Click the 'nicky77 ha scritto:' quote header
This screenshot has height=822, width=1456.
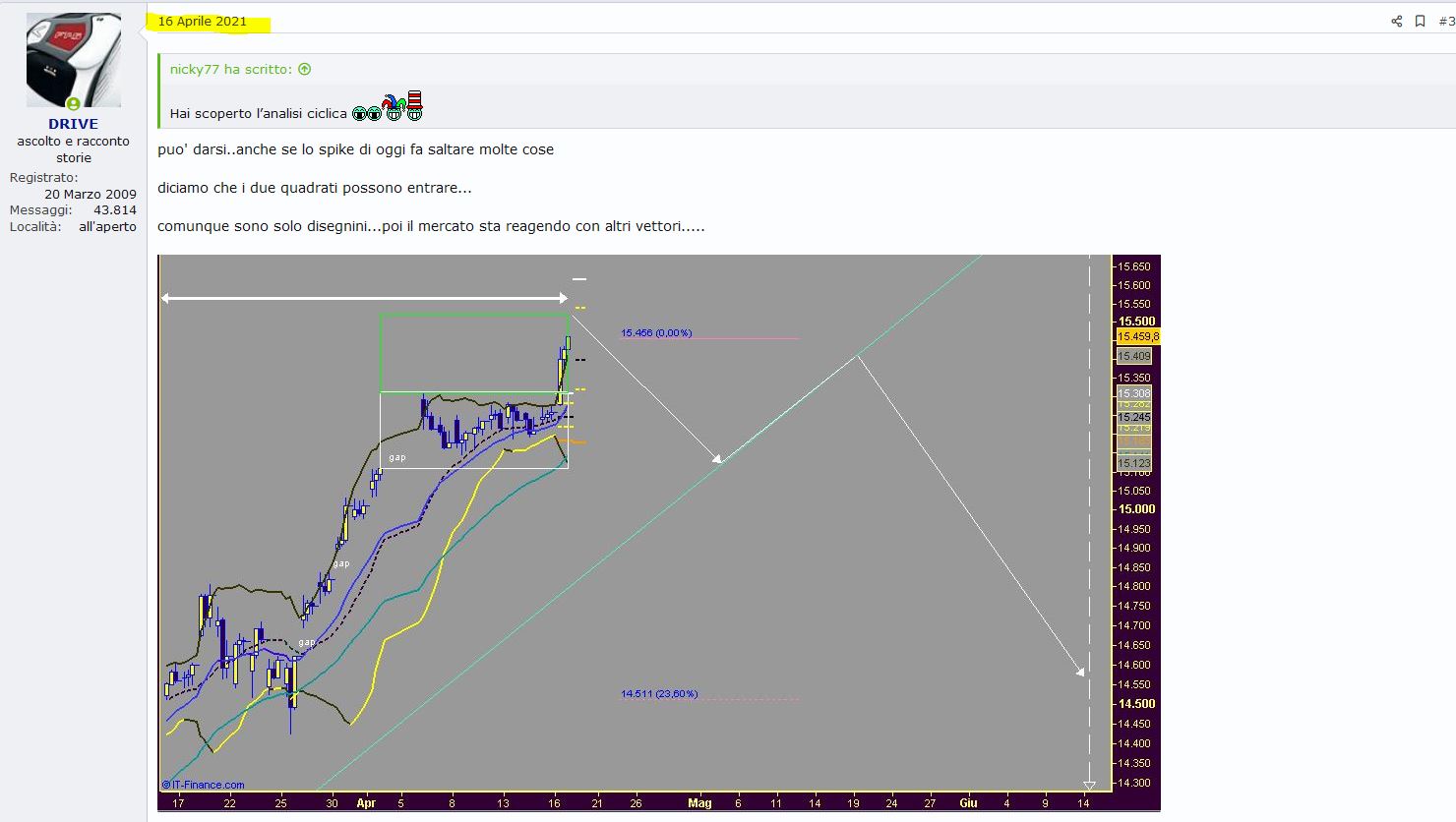(x=231, y=69)
